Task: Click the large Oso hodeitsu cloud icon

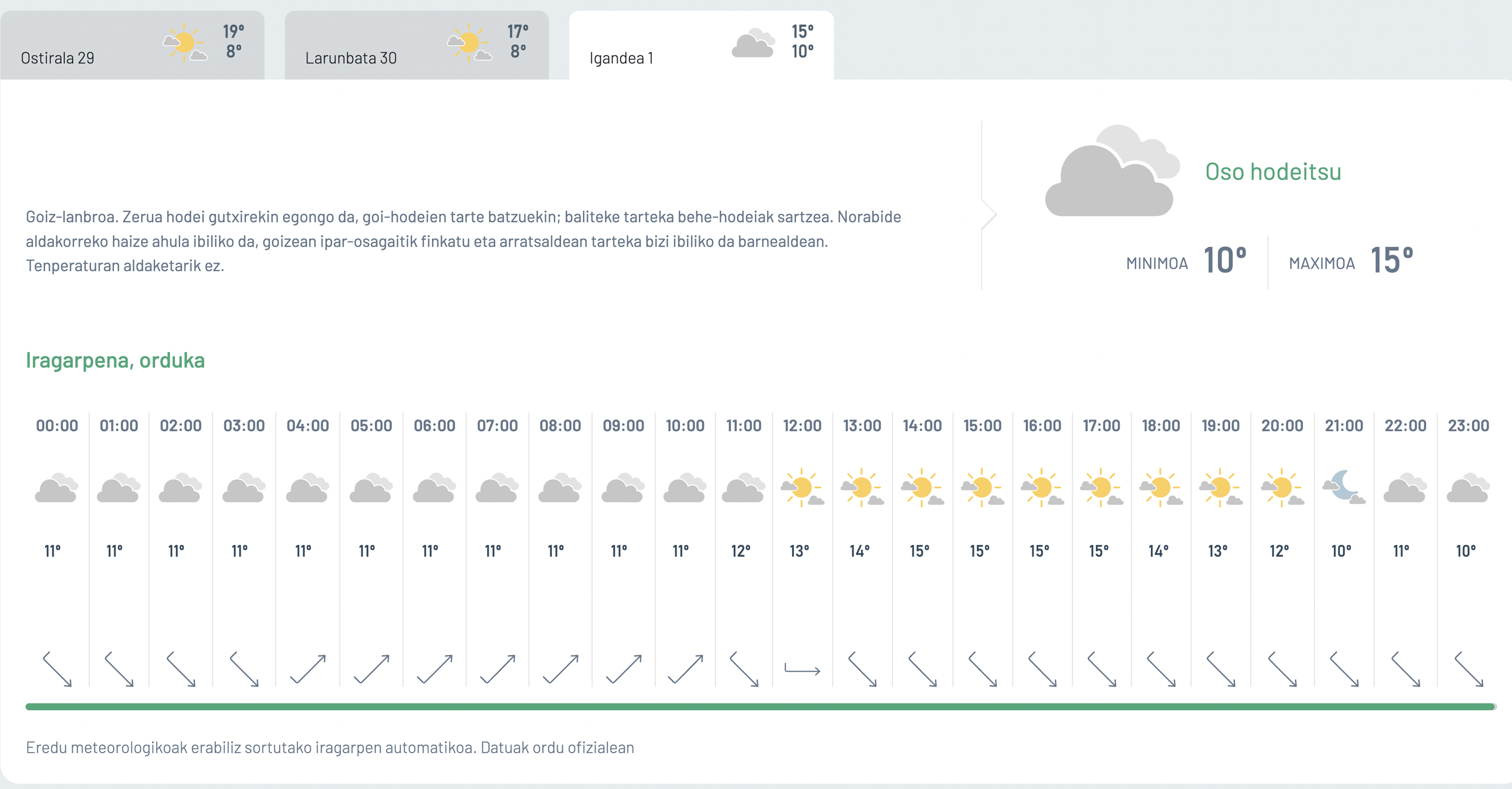Action: pyautogui.click(x=1112, y=171)
